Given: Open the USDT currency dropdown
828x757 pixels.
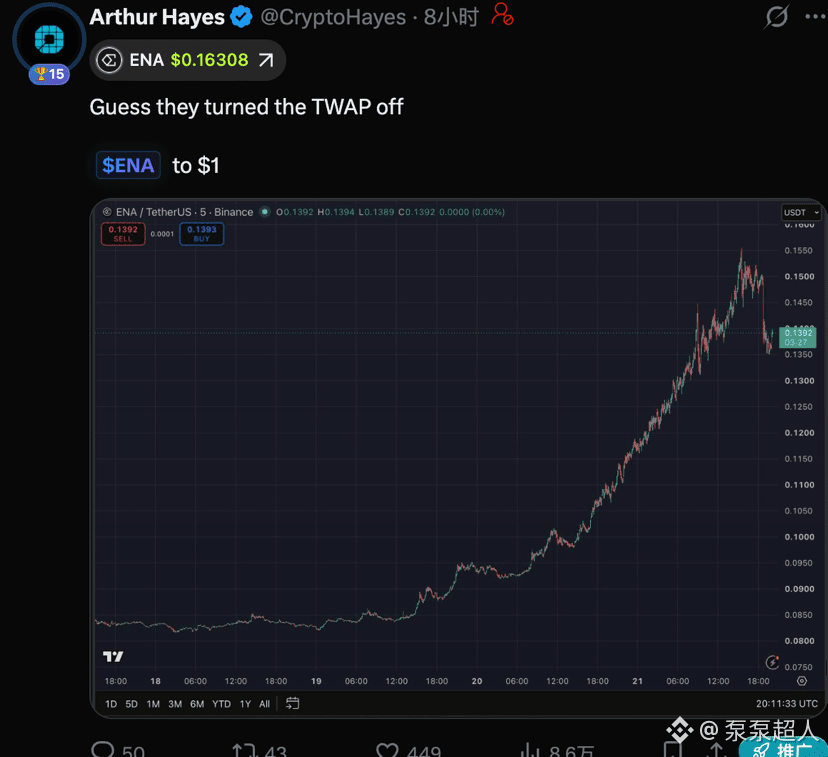Looking at the screenshot, I should (x=801, y=212).
